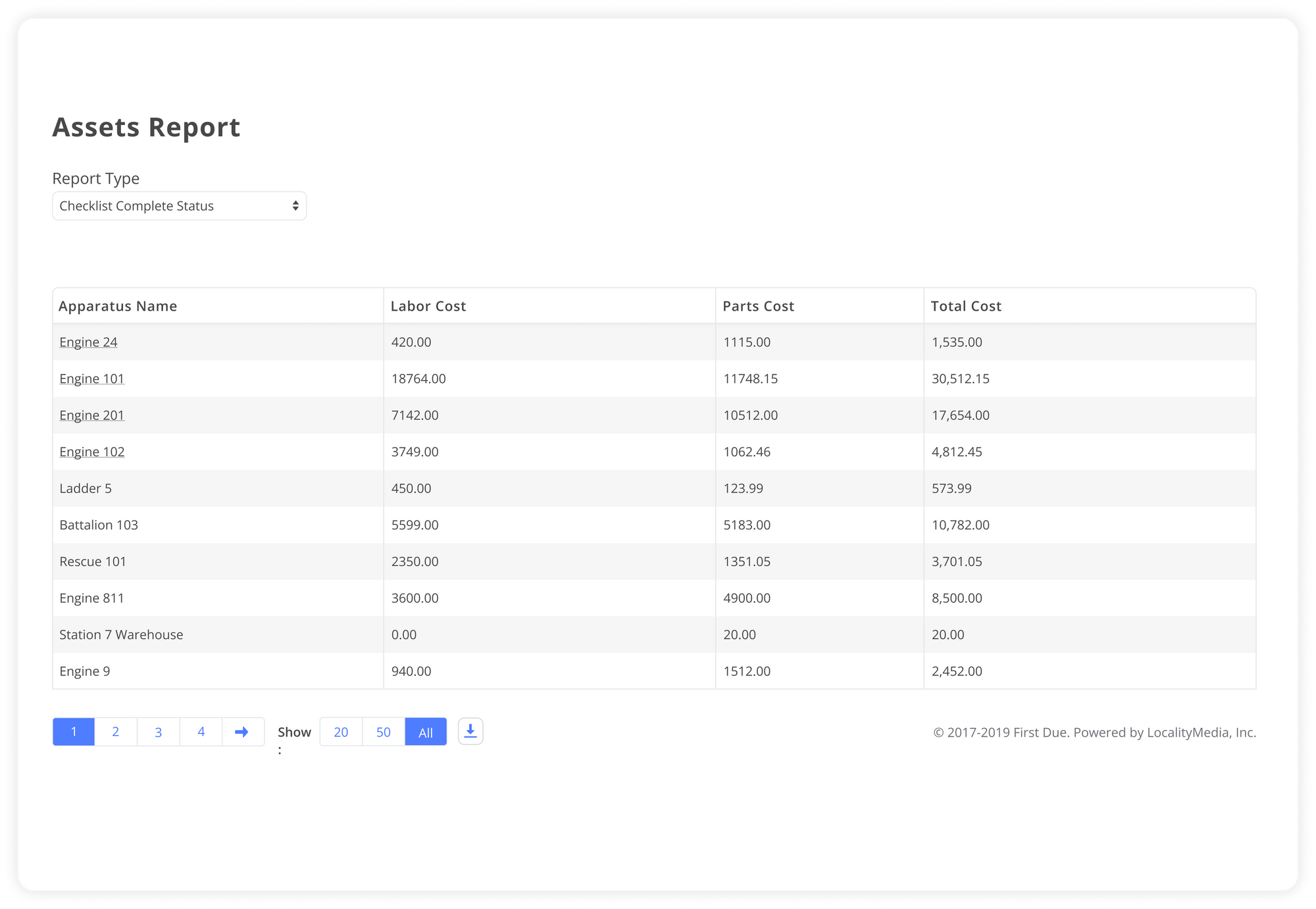
Task: Show 20 rows per page
Action: pos(340,731)
